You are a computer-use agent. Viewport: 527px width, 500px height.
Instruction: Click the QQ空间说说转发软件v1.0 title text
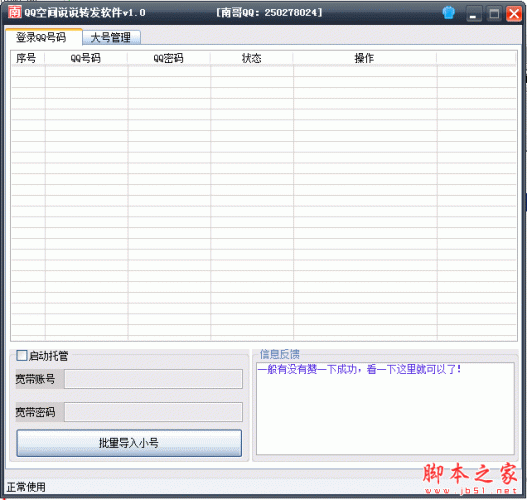(85, 13)
